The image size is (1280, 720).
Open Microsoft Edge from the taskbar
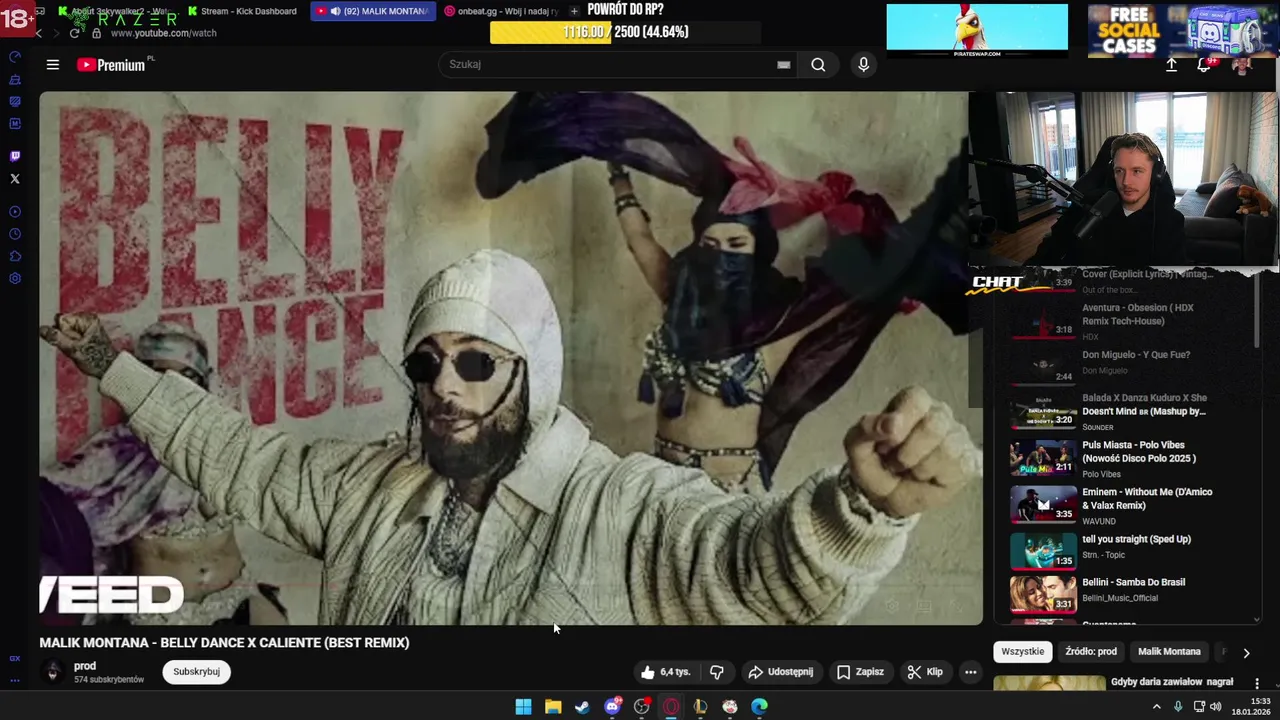click(x=759, y=707)
